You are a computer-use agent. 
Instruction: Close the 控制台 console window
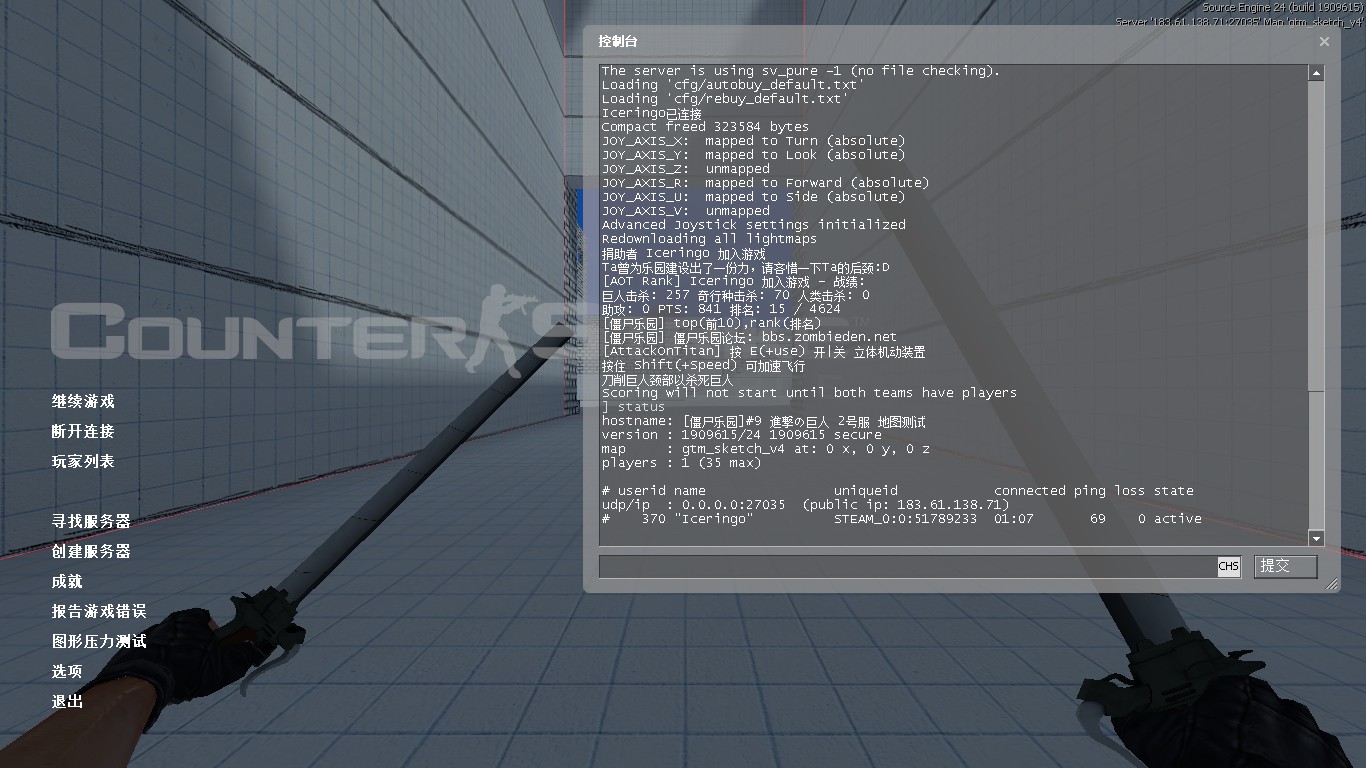(x=1324, y=41)
